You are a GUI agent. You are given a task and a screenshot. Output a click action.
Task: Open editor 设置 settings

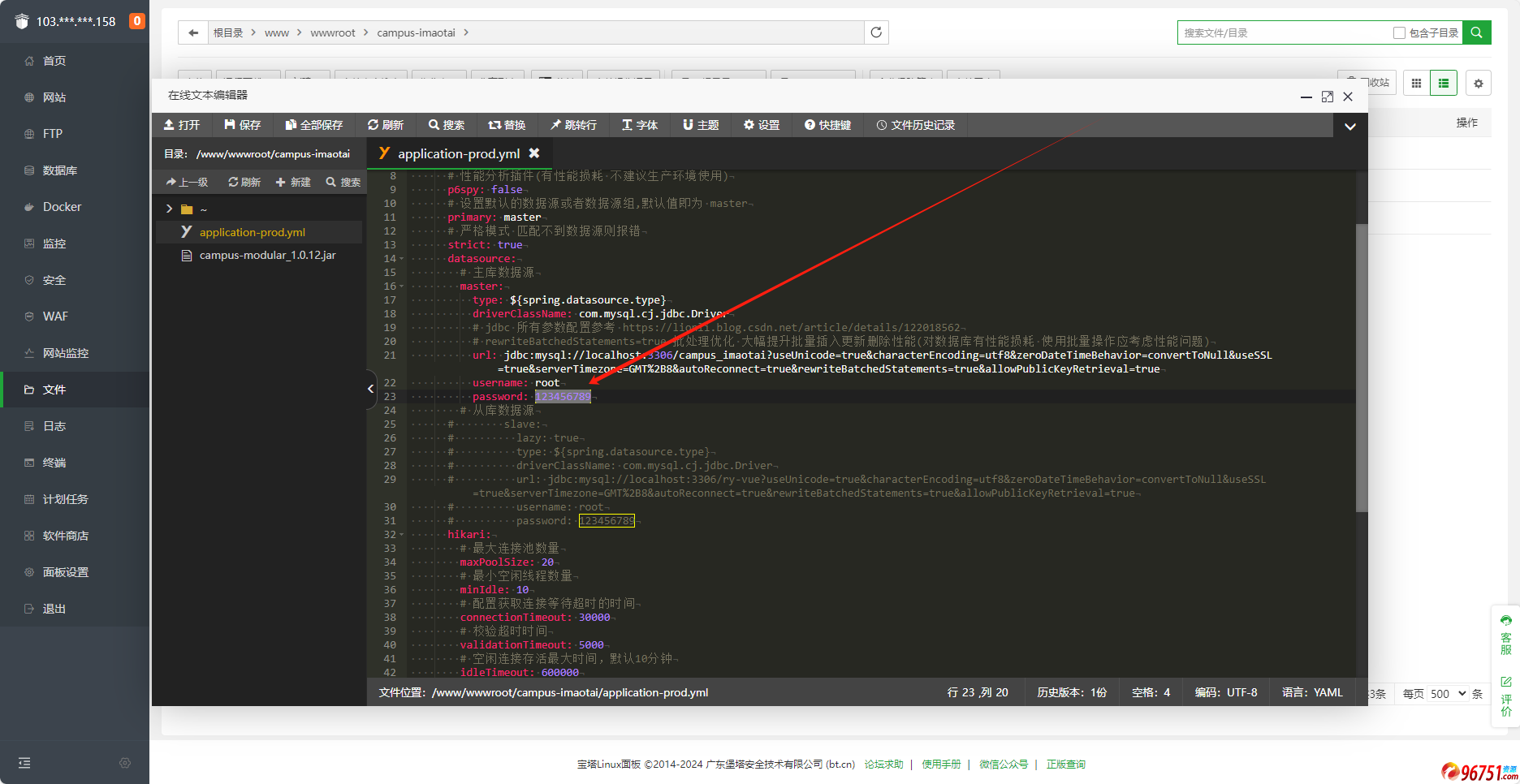(762, 125)
